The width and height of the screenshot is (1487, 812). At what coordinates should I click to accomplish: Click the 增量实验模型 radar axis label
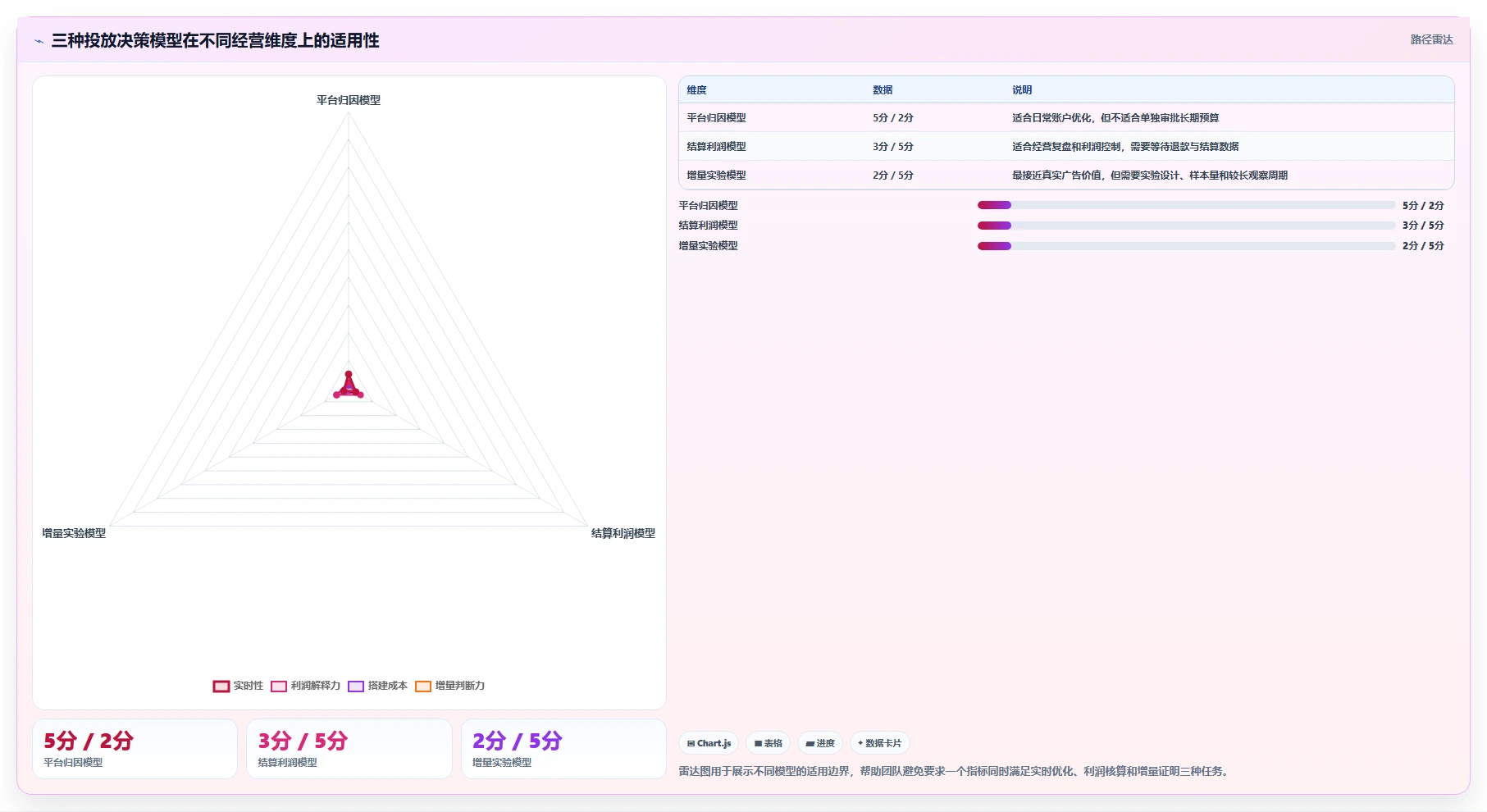[x=74, y=533]
